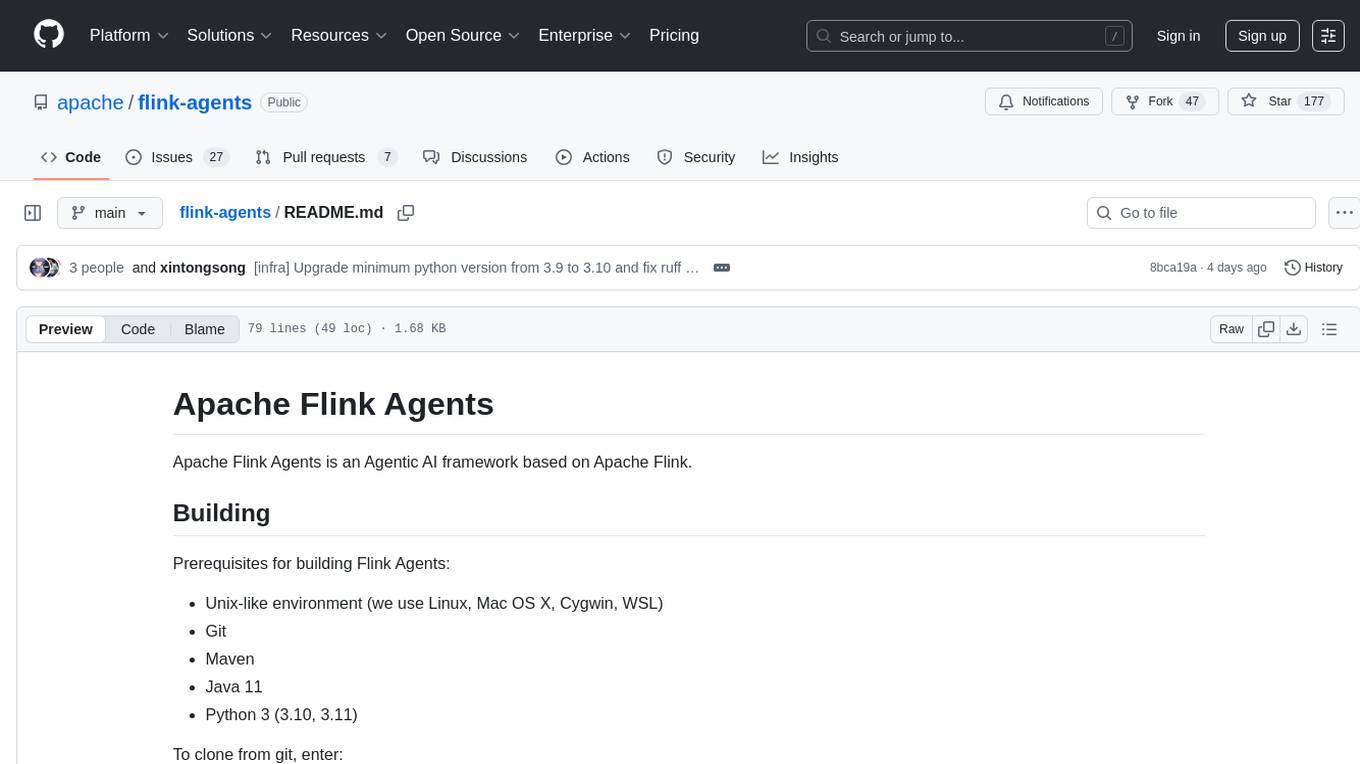The width and height of the screenshot is (1360, 764).
Task: Open the README outline list
Action: coord(1329,329)
